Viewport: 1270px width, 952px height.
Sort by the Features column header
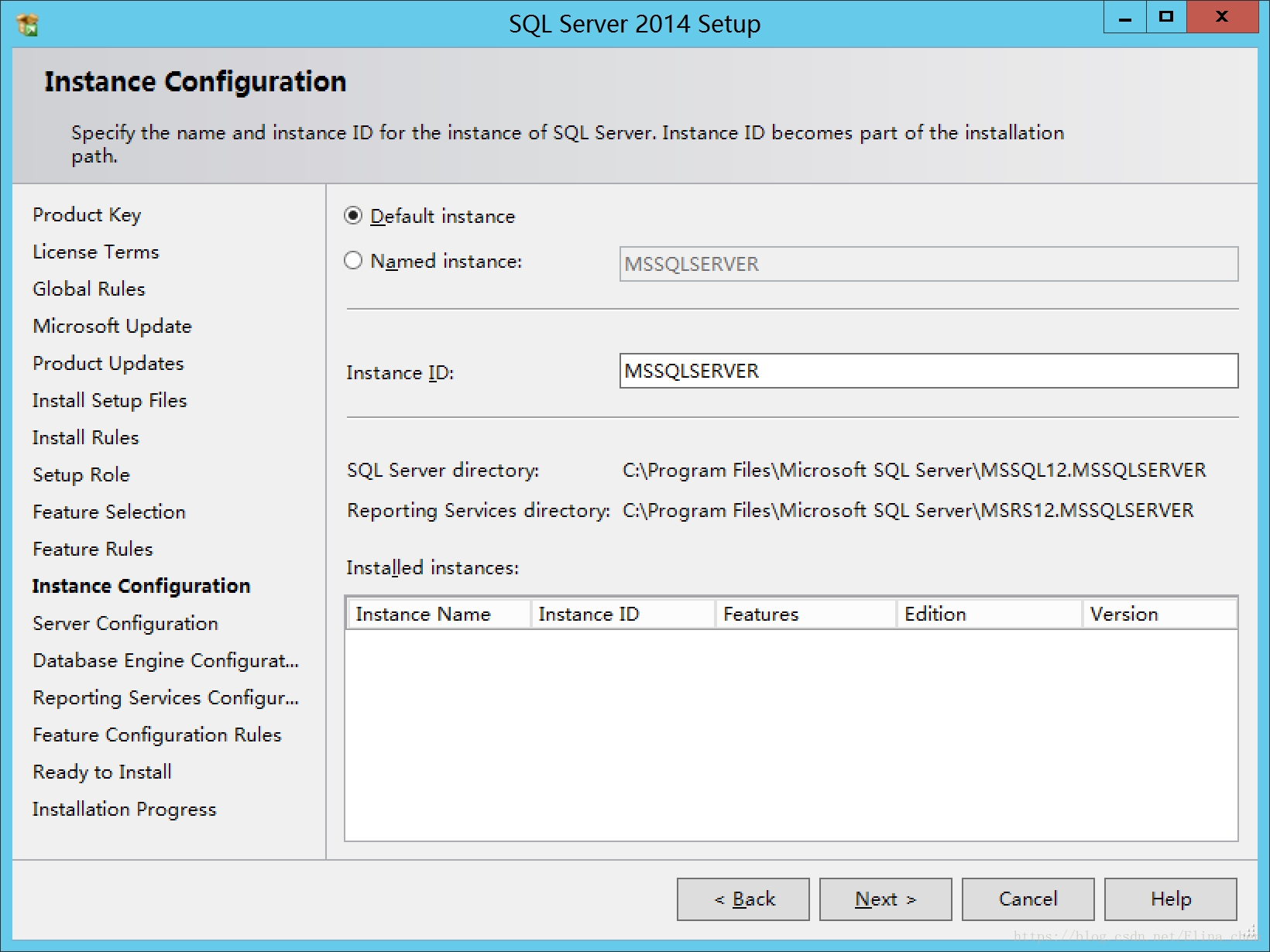(806, 614)
